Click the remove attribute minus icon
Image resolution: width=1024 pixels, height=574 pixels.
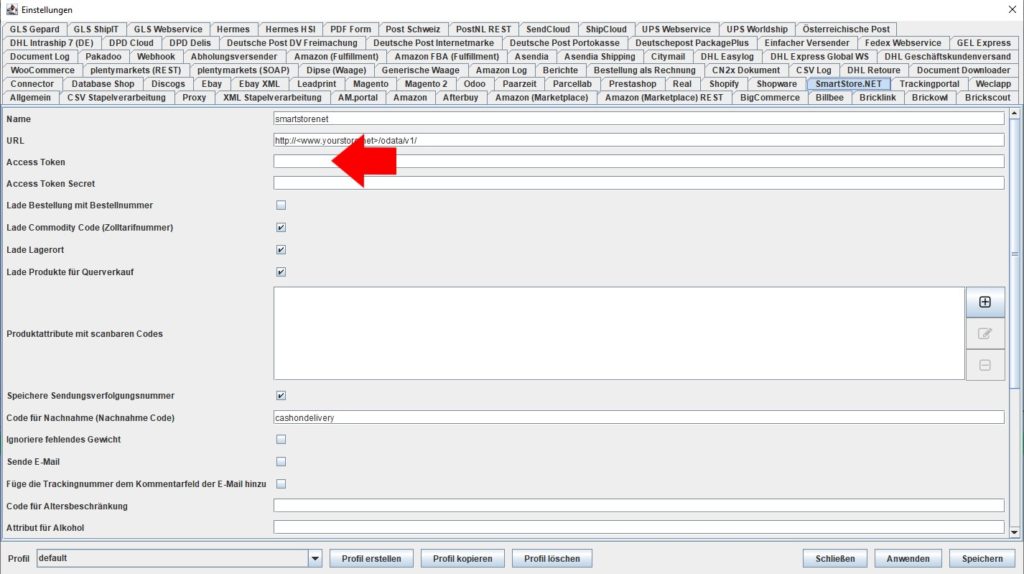985,365
